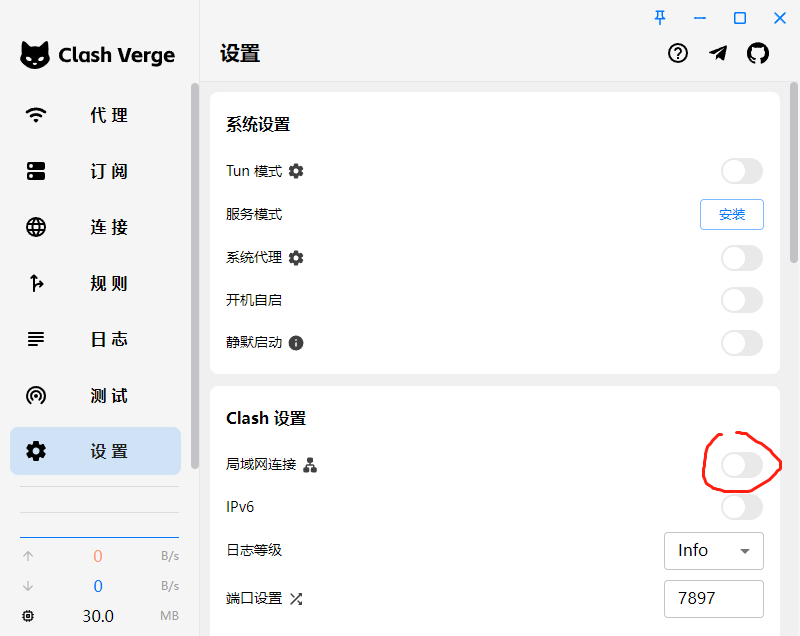Screen dimensions: 800x636
Task: Turn on the 局域网连接 switch
Action: [742, 465]
